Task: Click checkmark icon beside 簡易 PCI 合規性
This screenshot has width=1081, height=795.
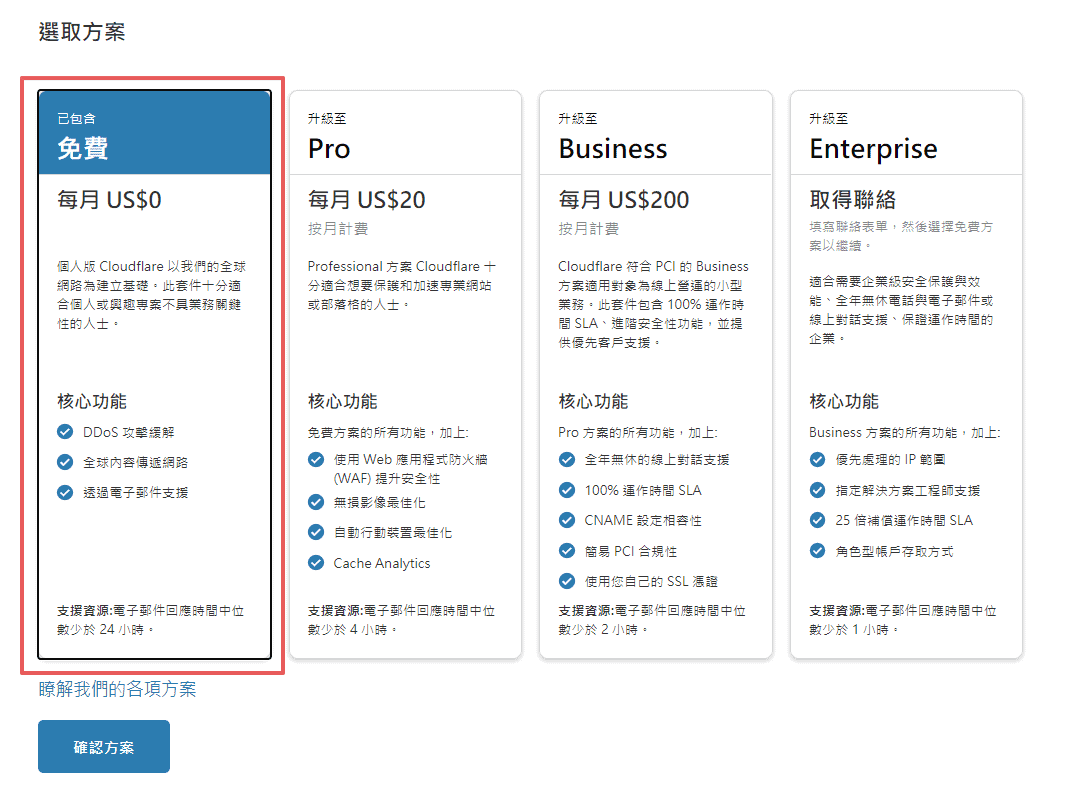Action: (x=567, y=550)
